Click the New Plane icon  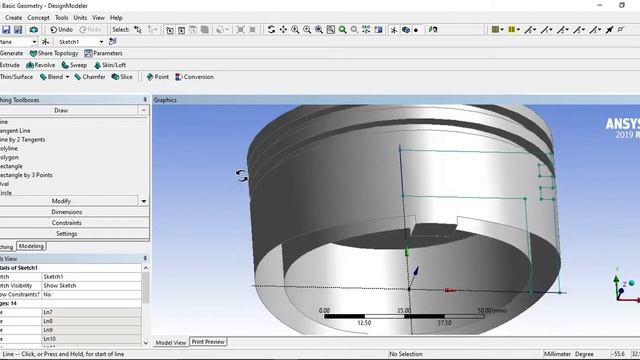(x=45, y=42)
